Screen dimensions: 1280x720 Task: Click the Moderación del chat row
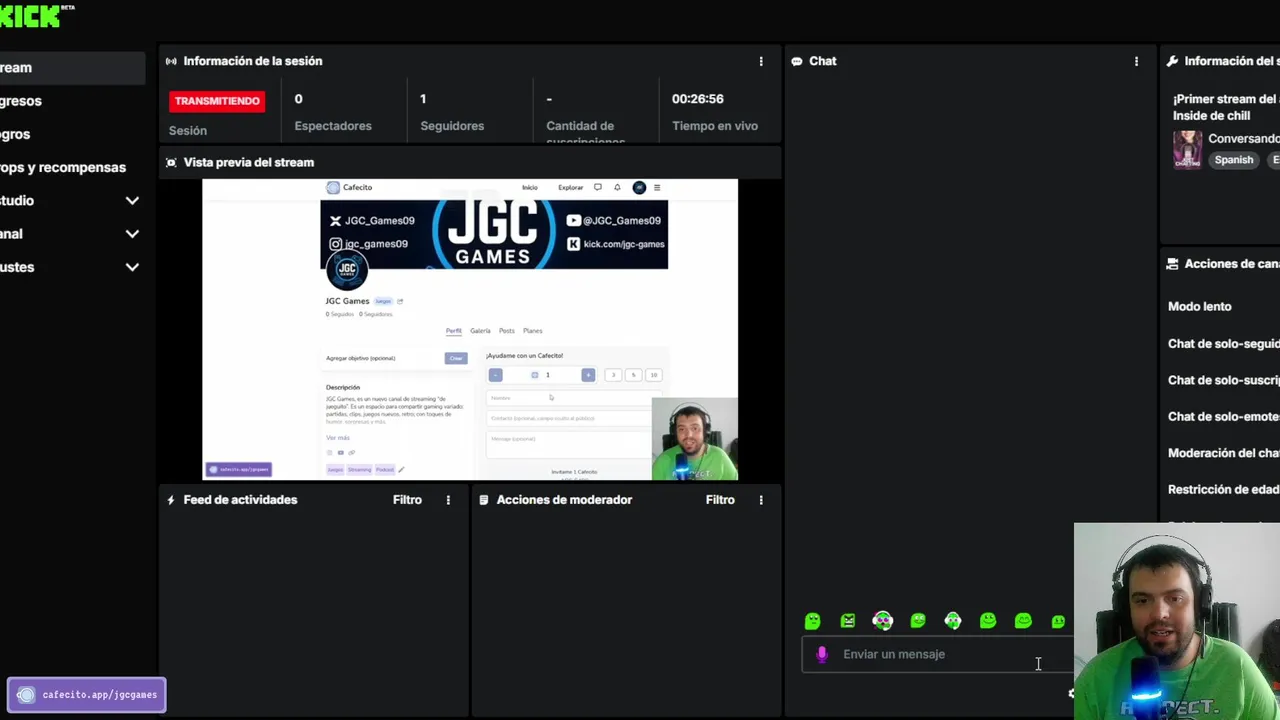1224,453
